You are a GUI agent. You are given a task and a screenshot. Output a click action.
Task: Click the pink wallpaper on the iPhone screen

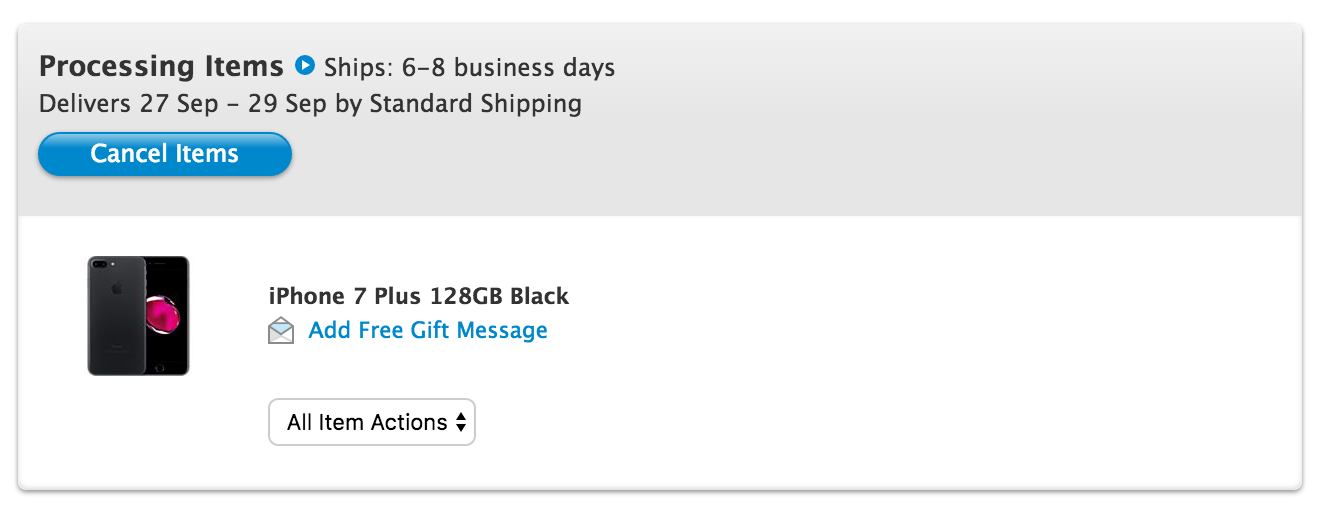click(164, 314)
